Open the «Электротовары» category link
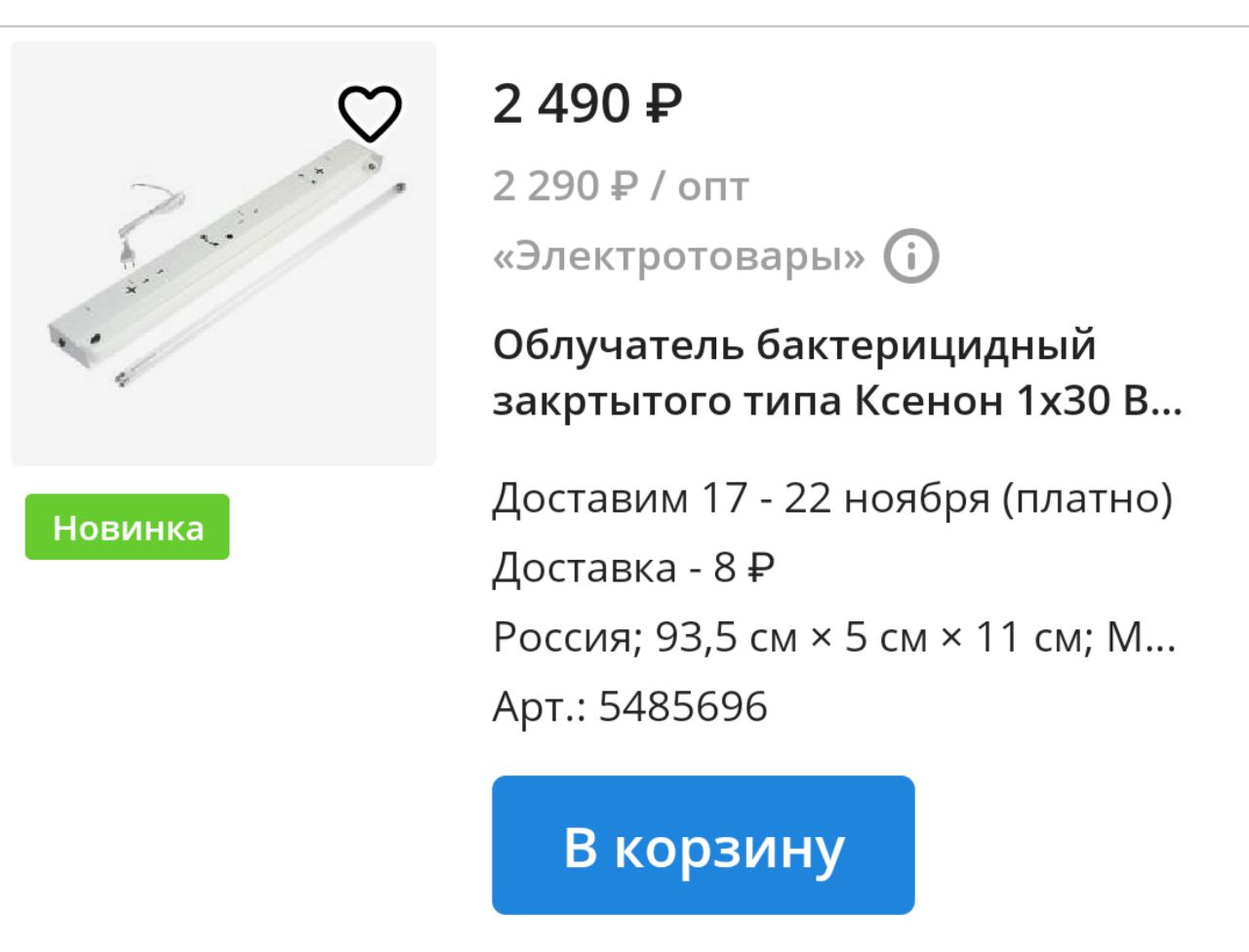Viewport: 1249px width, 952px height. click(x=679, y=257)
